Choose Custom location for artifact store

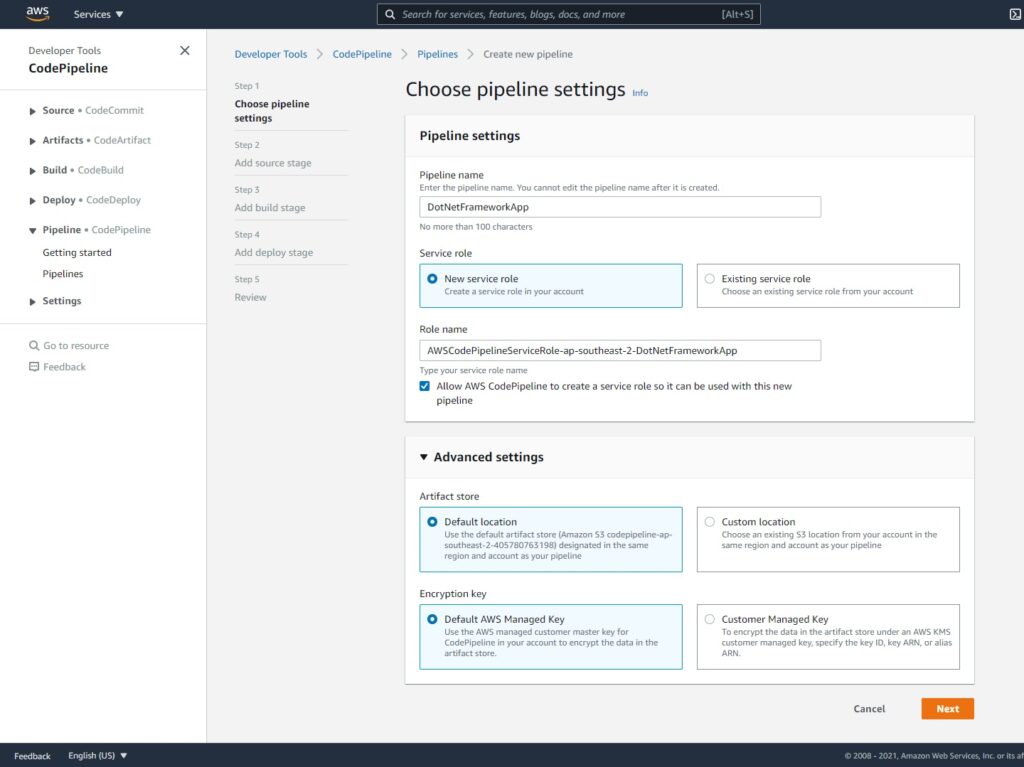[x=710, y=522]
